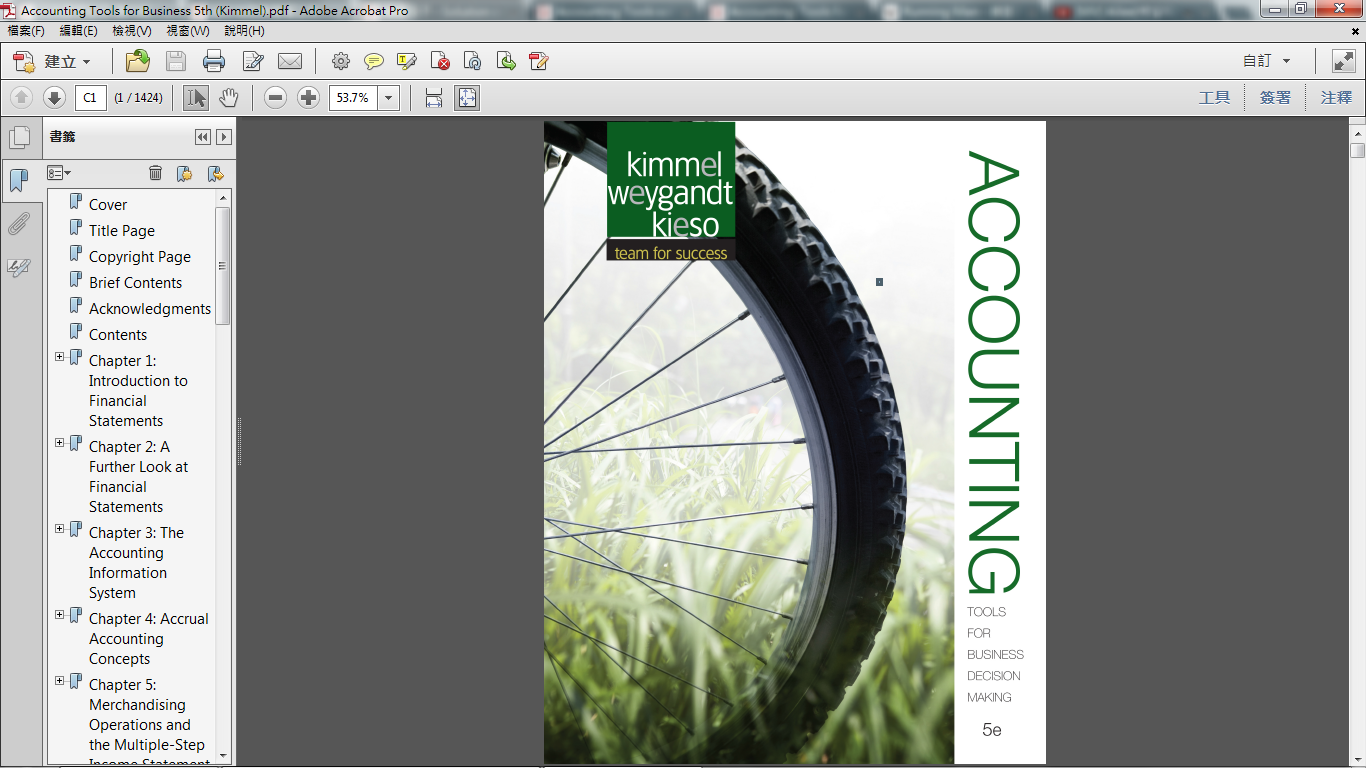Open the zoom percentage dropdown arrow
1366x768 pixels.
tap(389, 98)
